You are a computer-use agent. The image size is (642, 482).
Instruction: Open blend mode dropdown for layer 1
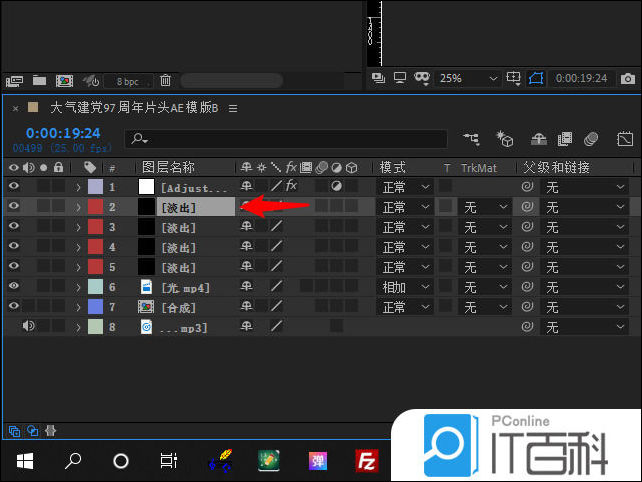click(405, 188)
